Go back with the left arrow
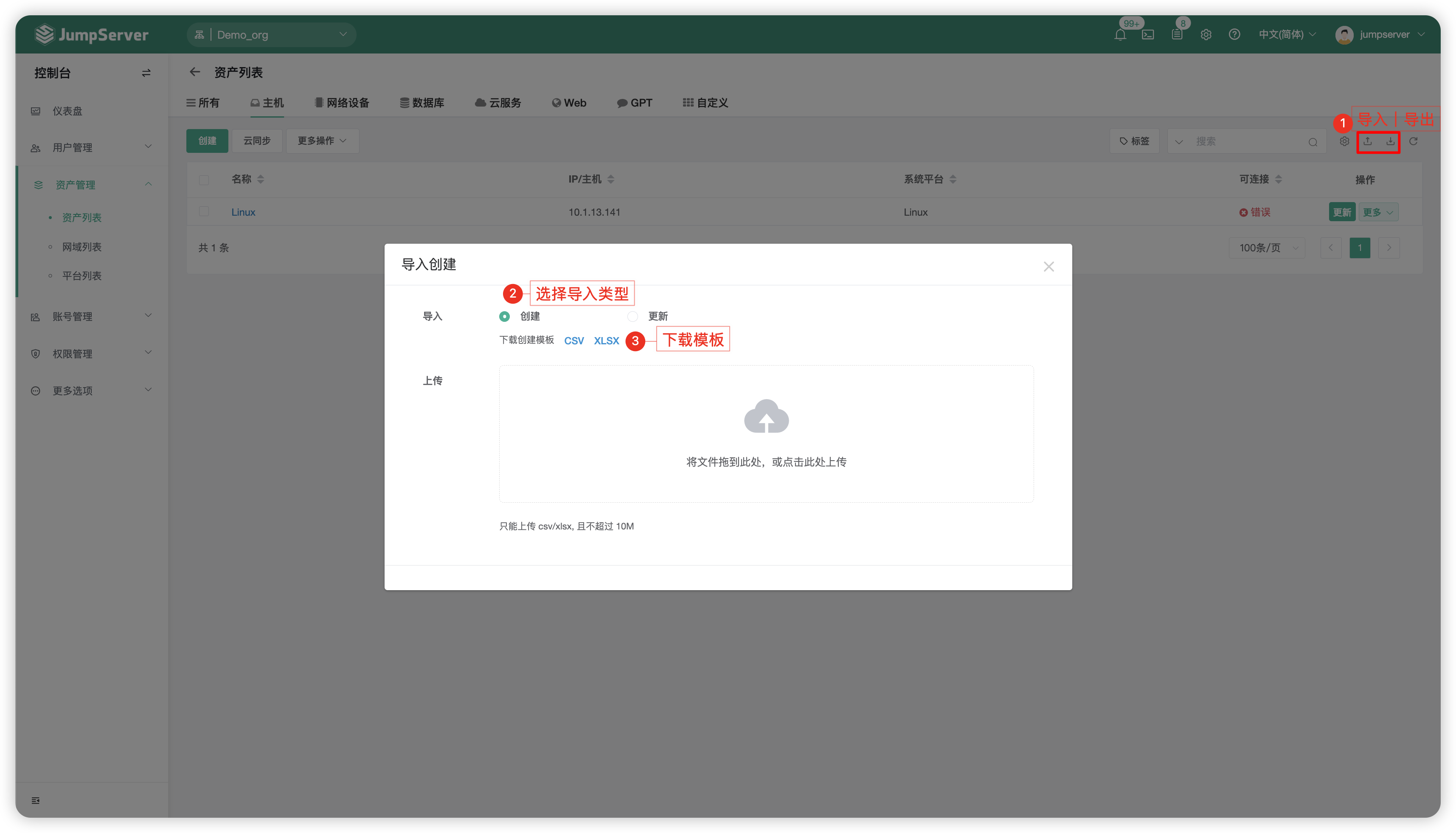1456x833 pixels. (195, 72)
